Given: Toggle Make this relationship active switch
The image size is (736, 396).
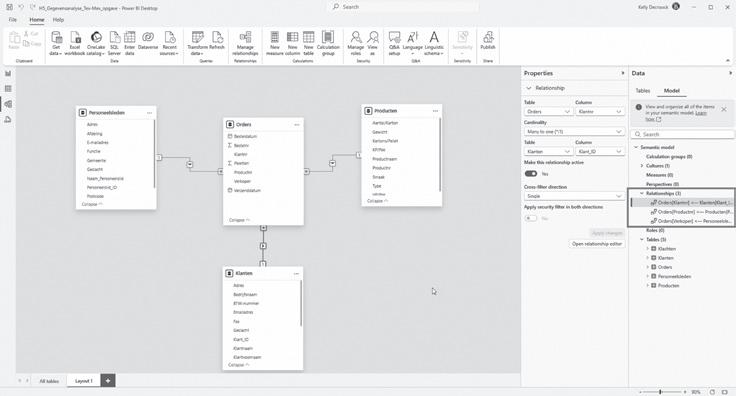Looking at the screenshot, I should coord(531,174).
